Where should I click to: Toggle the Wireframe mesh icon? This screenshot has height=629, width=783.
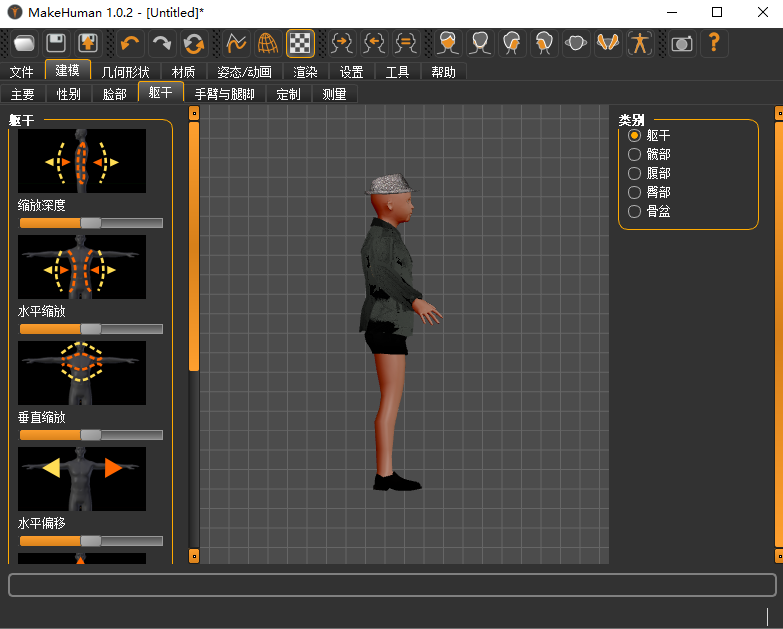(x=268, y=43)
